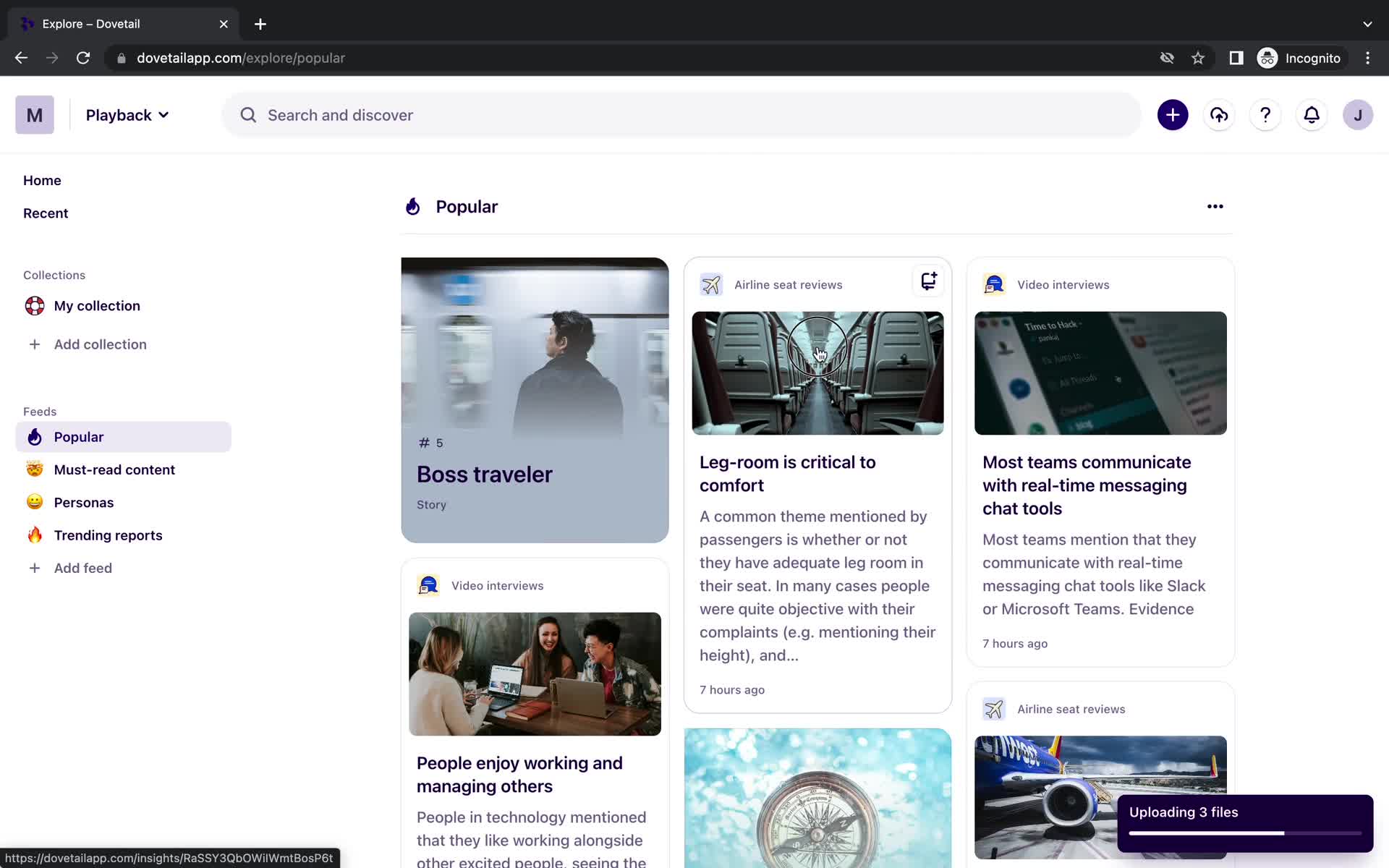Click the Must-read content star icon
Screen dimensions: 1389x868
(35, 469)
